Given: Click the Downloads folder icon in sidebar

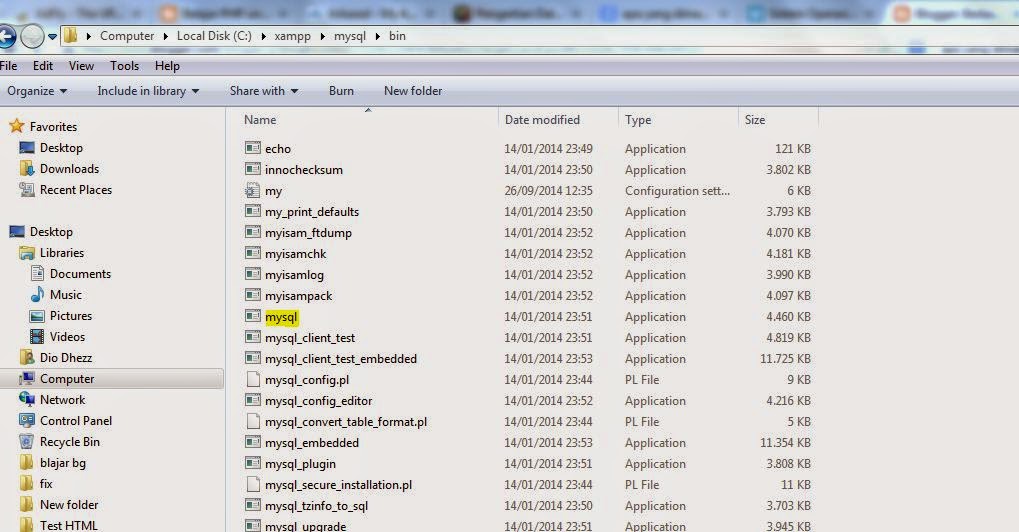Looking at the screenshot, I should coord(27,168).
